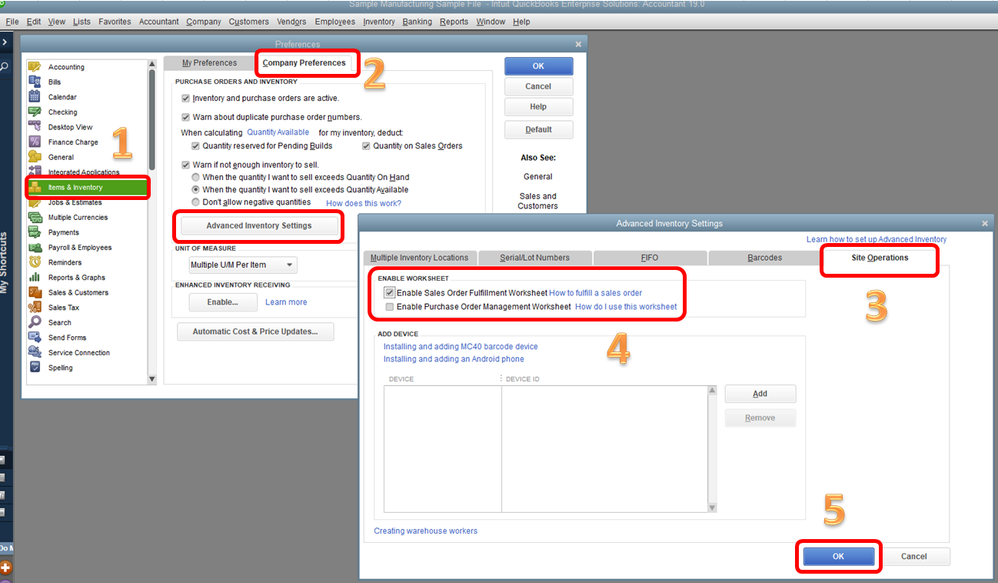
Task: Expand the My Shortcuts sidebar arrow
Action: 4,42
